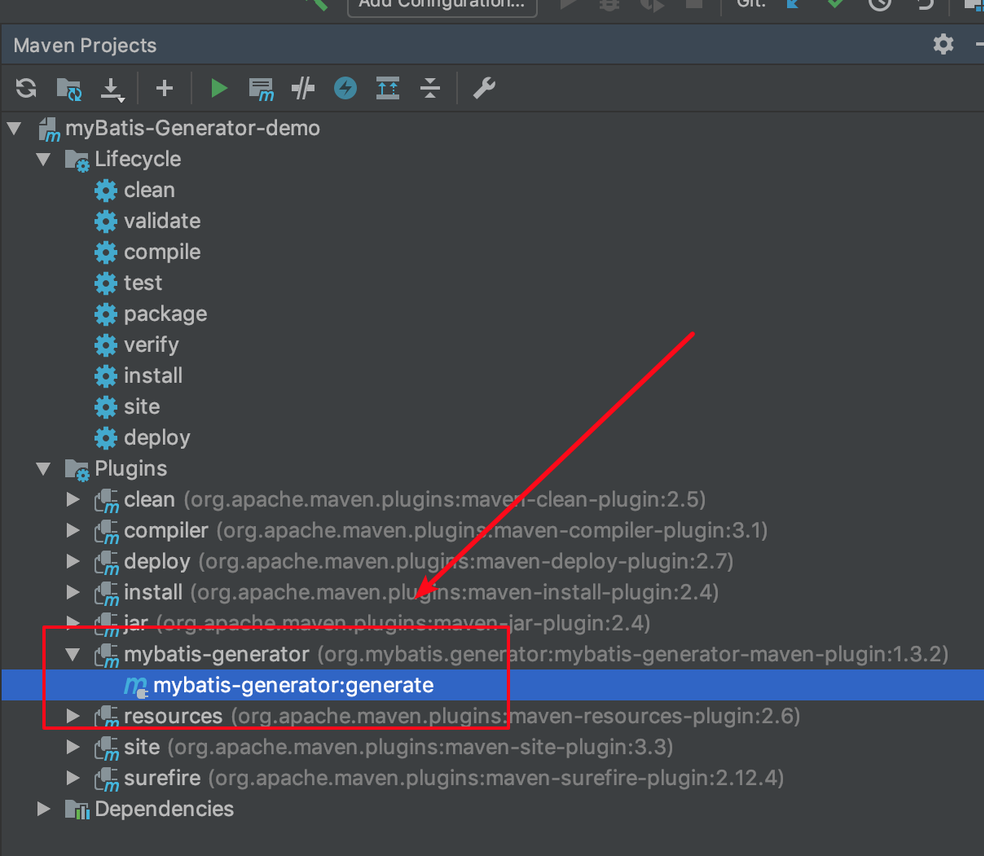
Task: Collapse myBatis-Generator-demo project node
Action: coord(14,129)
